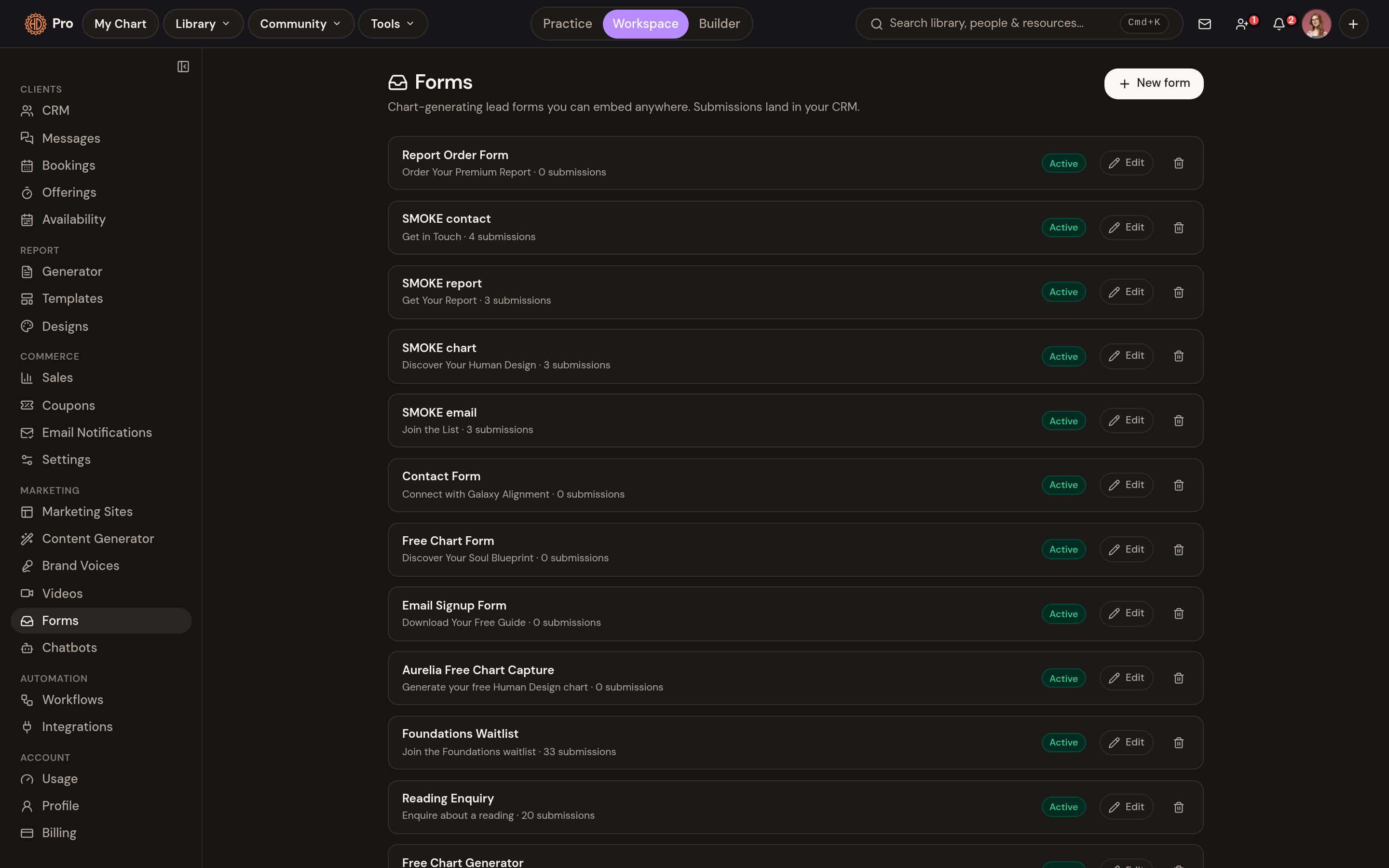
Task: Switch to Practice mode
Action: 567,24
